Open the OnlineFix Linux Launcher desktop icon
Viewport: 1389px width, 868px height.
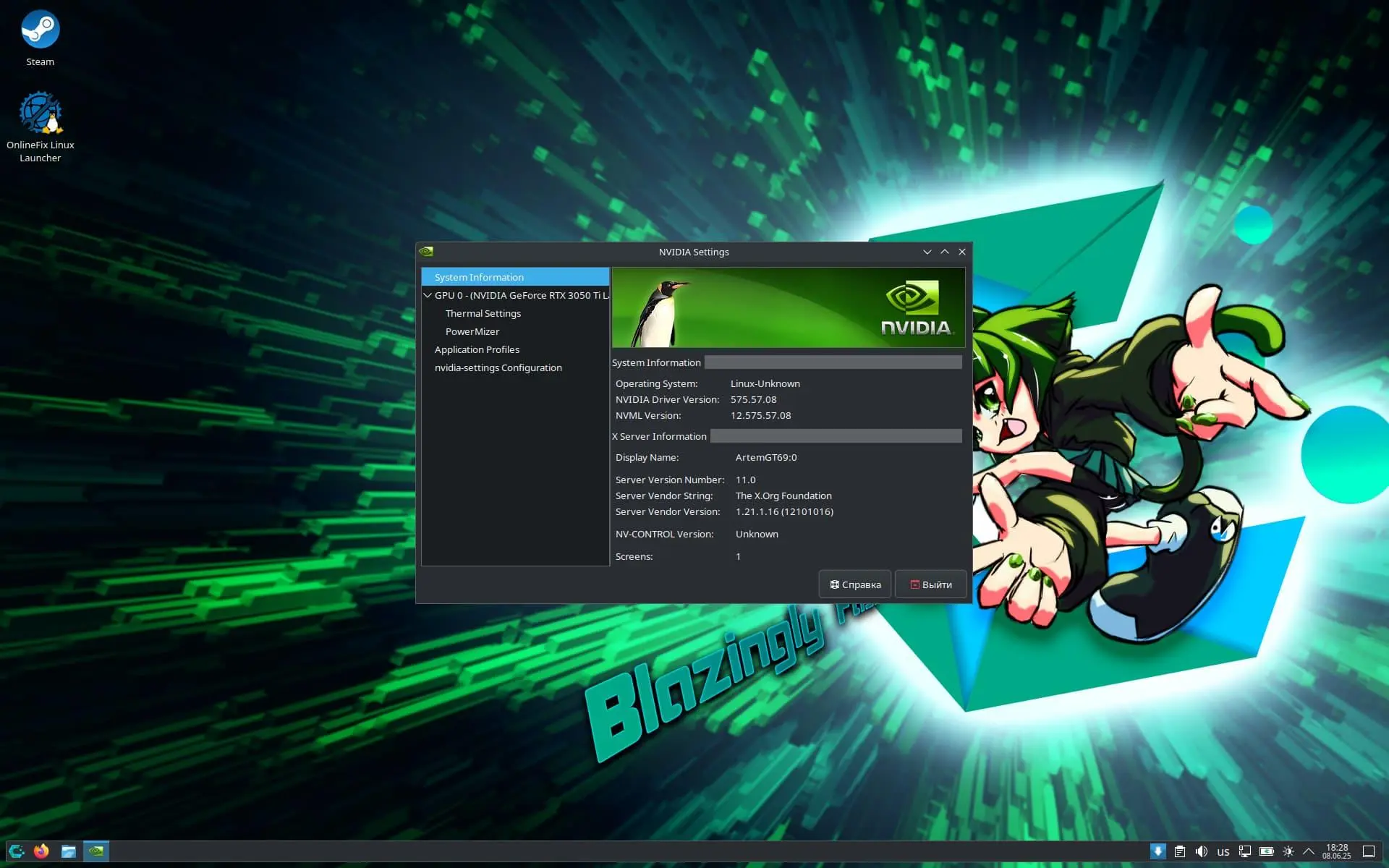(40, 112)
